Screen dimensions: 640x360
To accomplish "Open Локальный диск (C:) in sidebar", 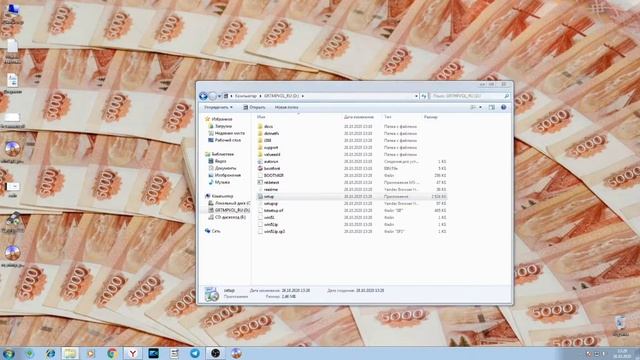I will pos(232,203).
